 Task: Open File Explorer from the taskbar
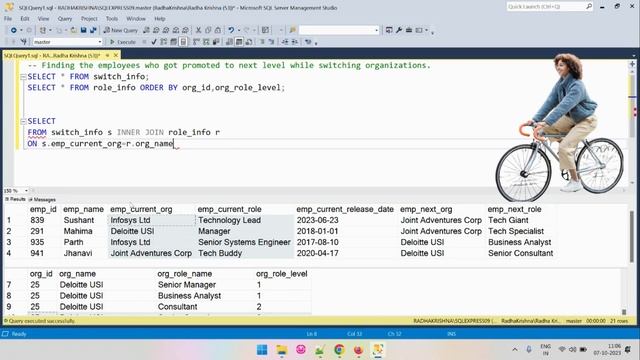(282, 350)
